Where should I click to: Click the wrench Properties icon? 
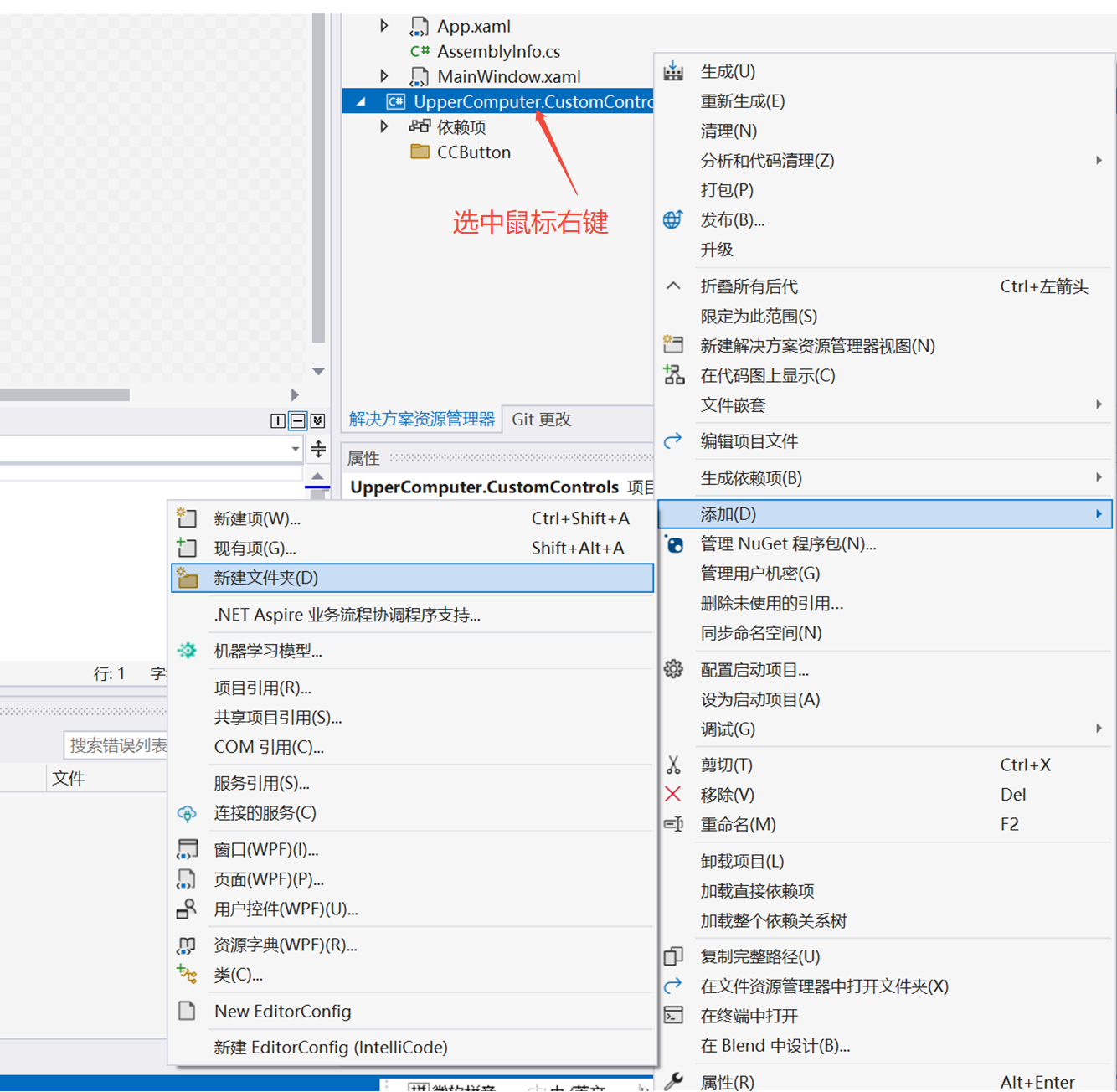pos(673,1081)
